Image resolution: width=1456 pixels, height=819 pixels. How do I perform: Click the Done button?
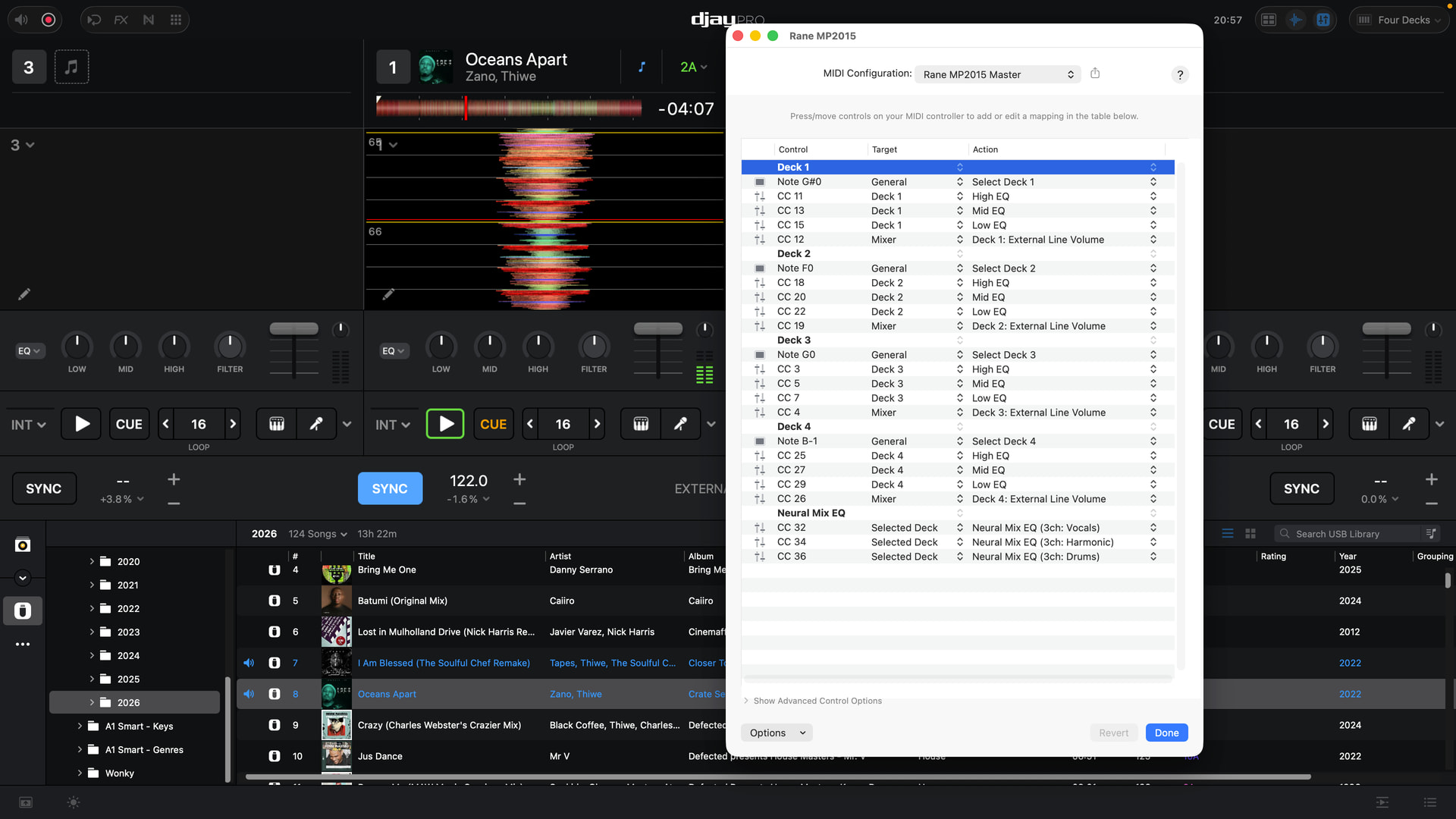[1166, 733]
